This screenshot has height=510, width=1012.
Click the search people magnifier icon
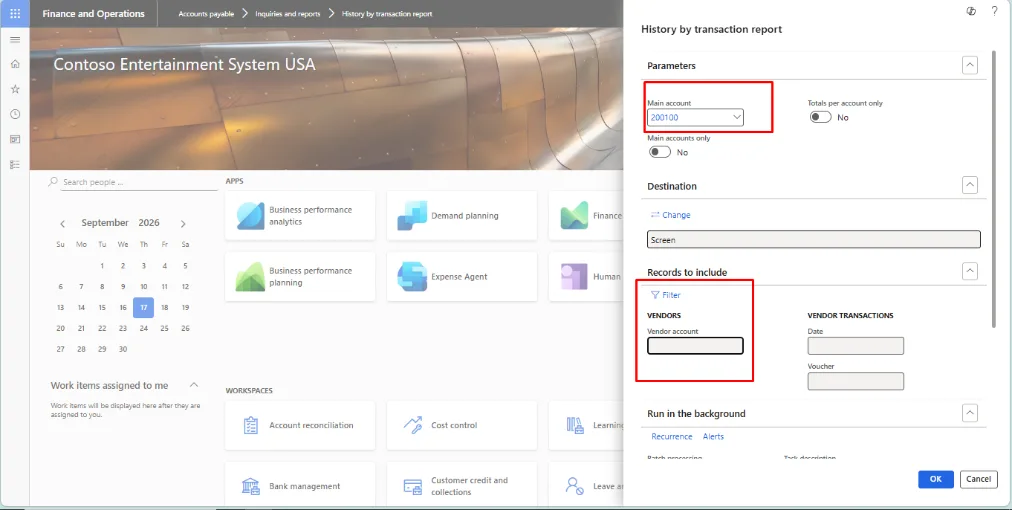point(54,182)
